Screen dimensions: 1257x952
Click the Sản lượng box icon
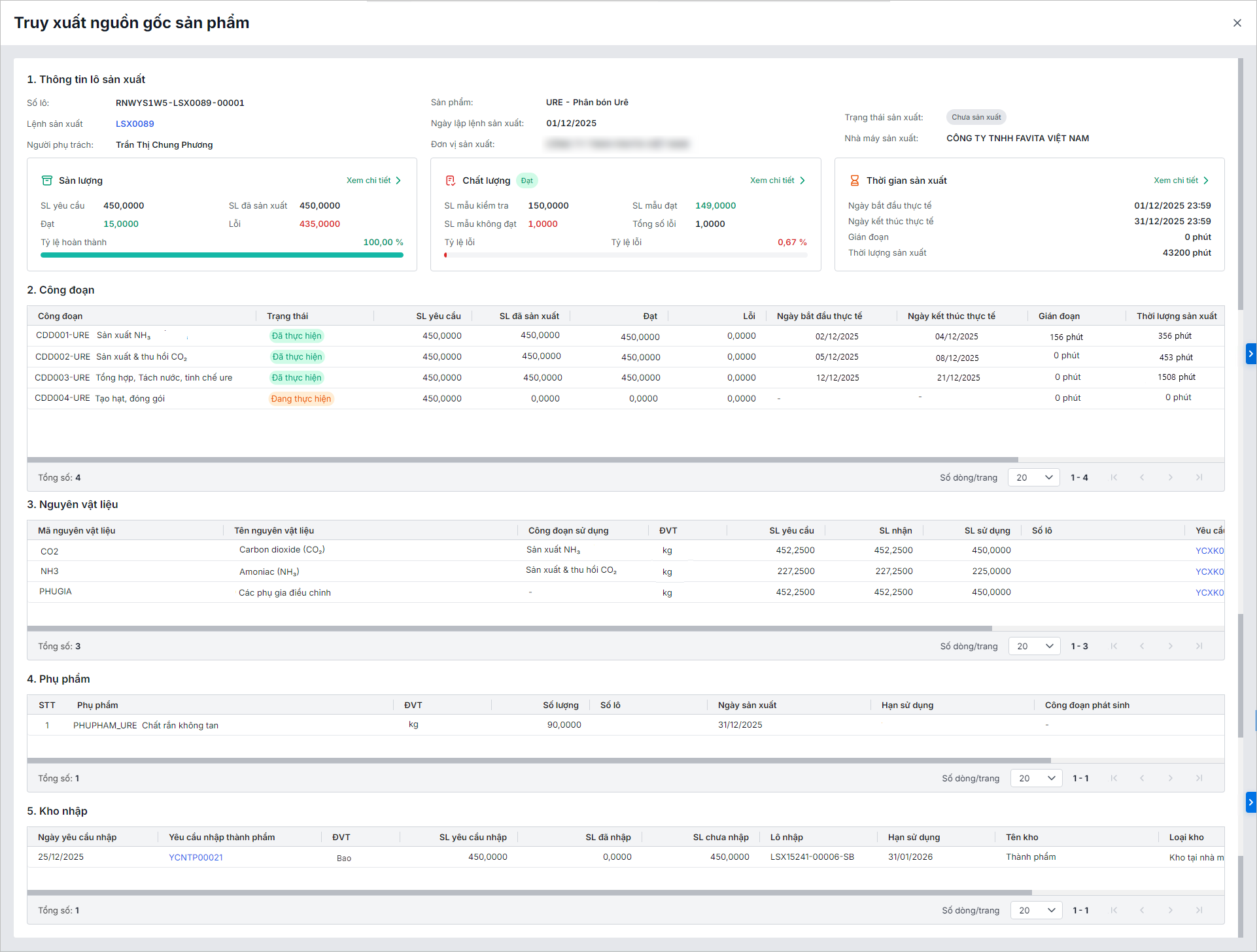[47, 180]
